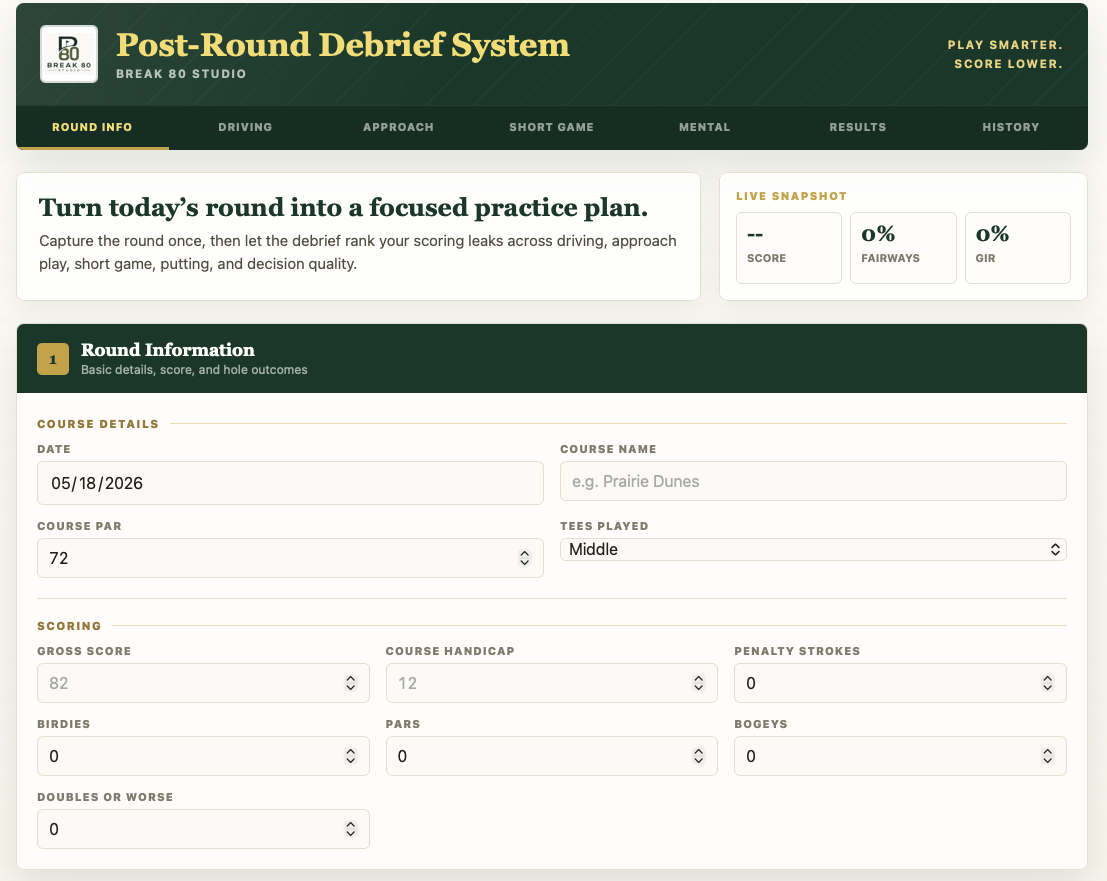Viewport: 1107px width, 881px height.
Task: Click the Birdies stepper arrows
Action: (x=351, y=756)
